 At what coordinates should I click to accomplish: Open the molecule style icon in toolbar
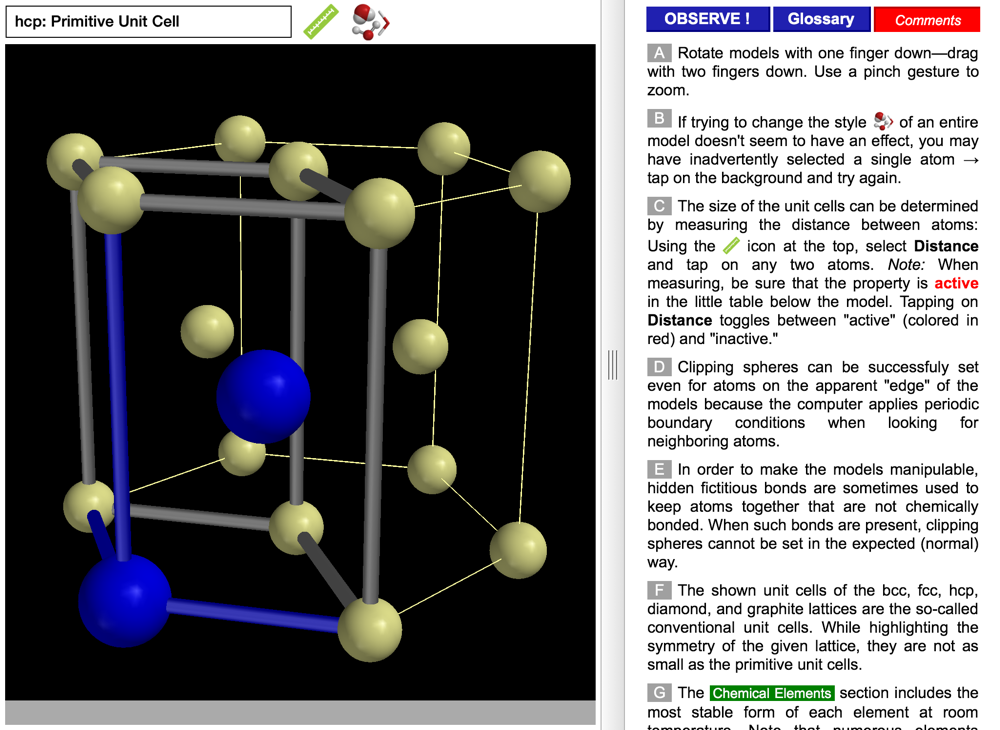(370, 22)
